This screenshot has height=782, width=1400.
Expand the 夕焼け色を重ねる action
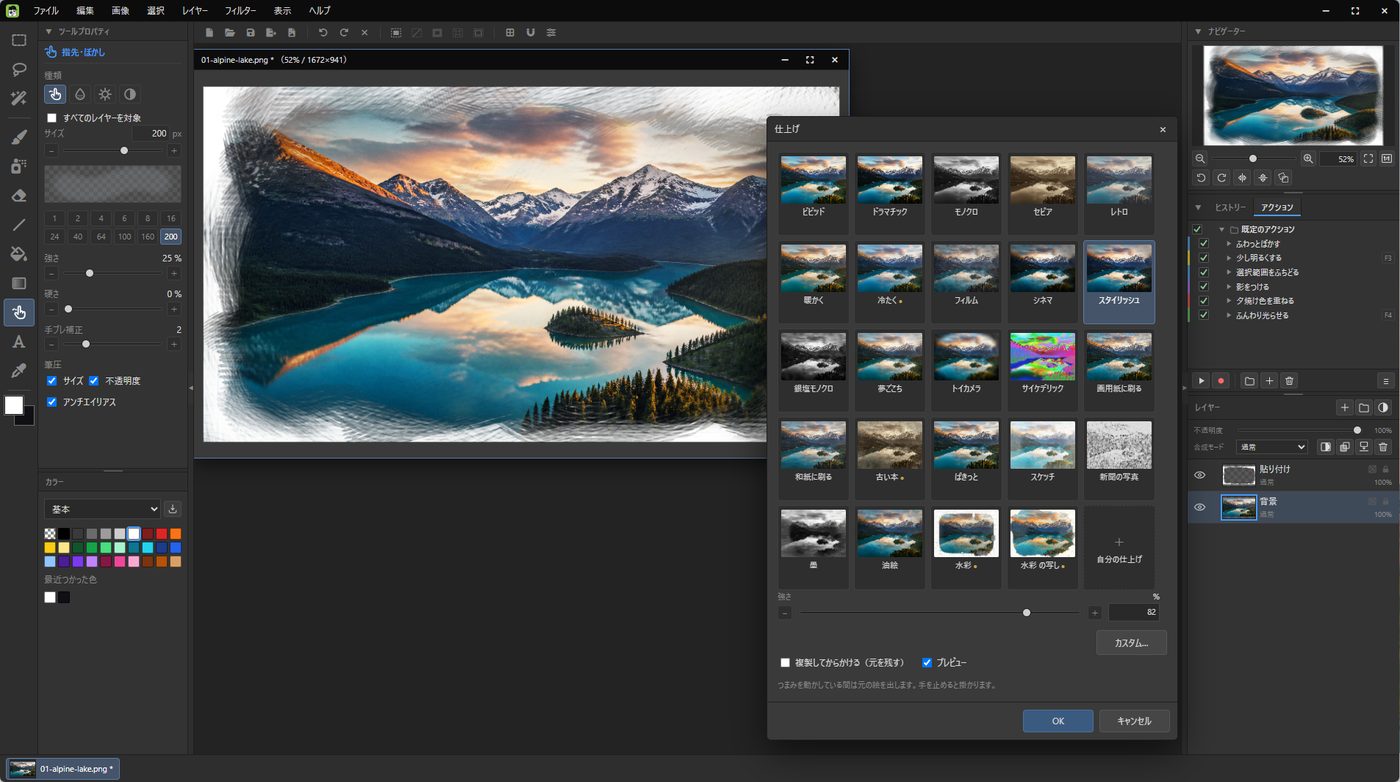click(1230, 301)
